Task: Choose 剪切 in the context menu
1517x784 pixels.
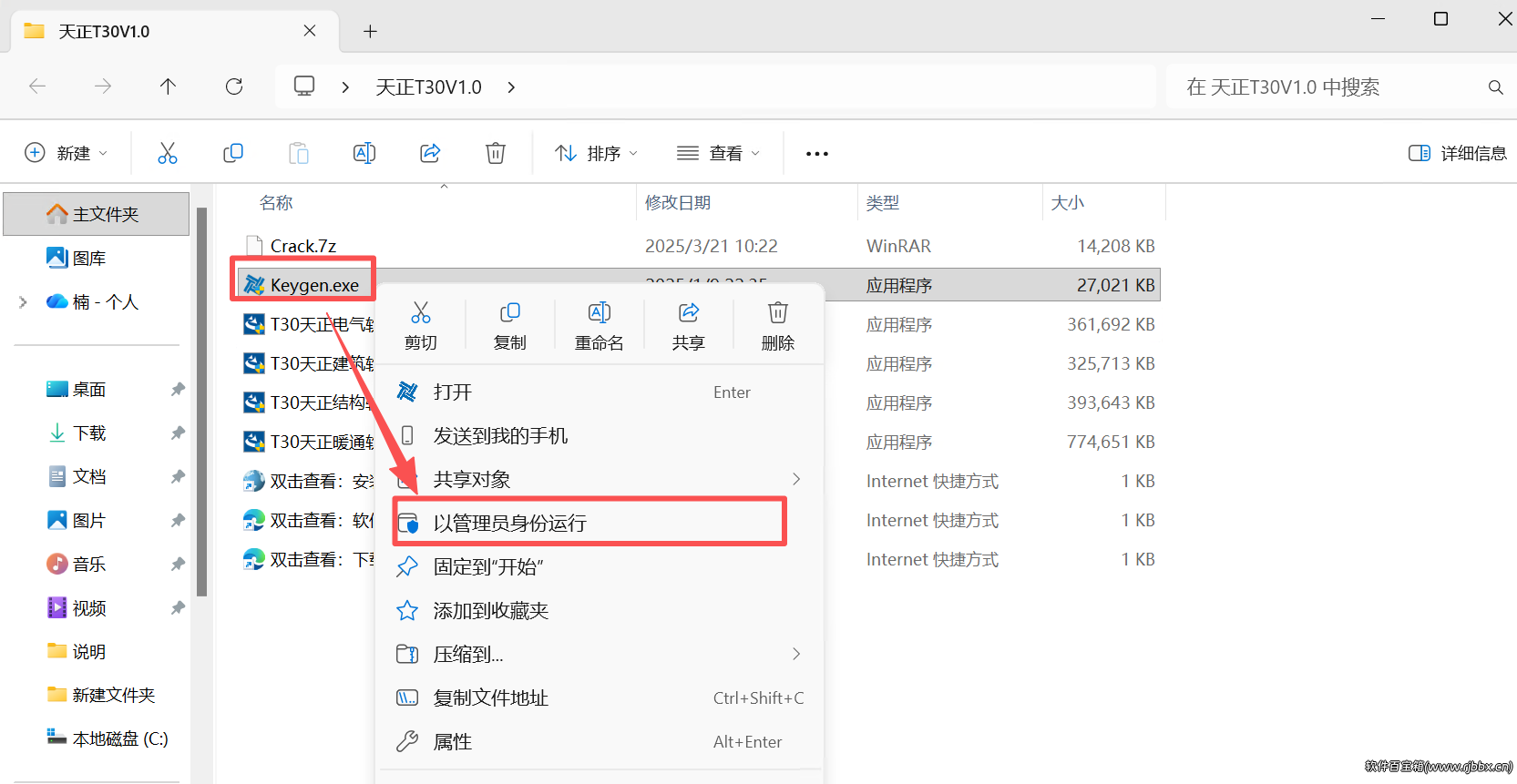Action: [421, 326]
